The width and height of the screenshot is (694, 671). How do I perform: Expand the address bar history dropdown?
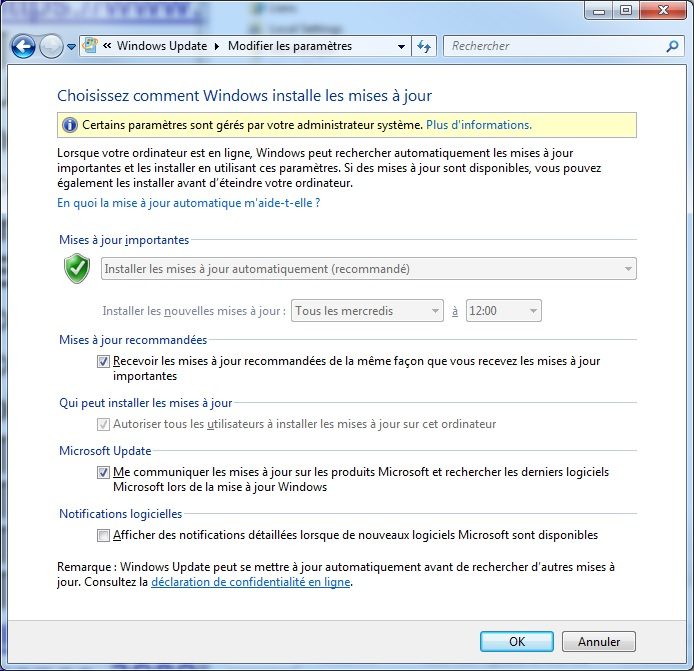tap(401, 46)
